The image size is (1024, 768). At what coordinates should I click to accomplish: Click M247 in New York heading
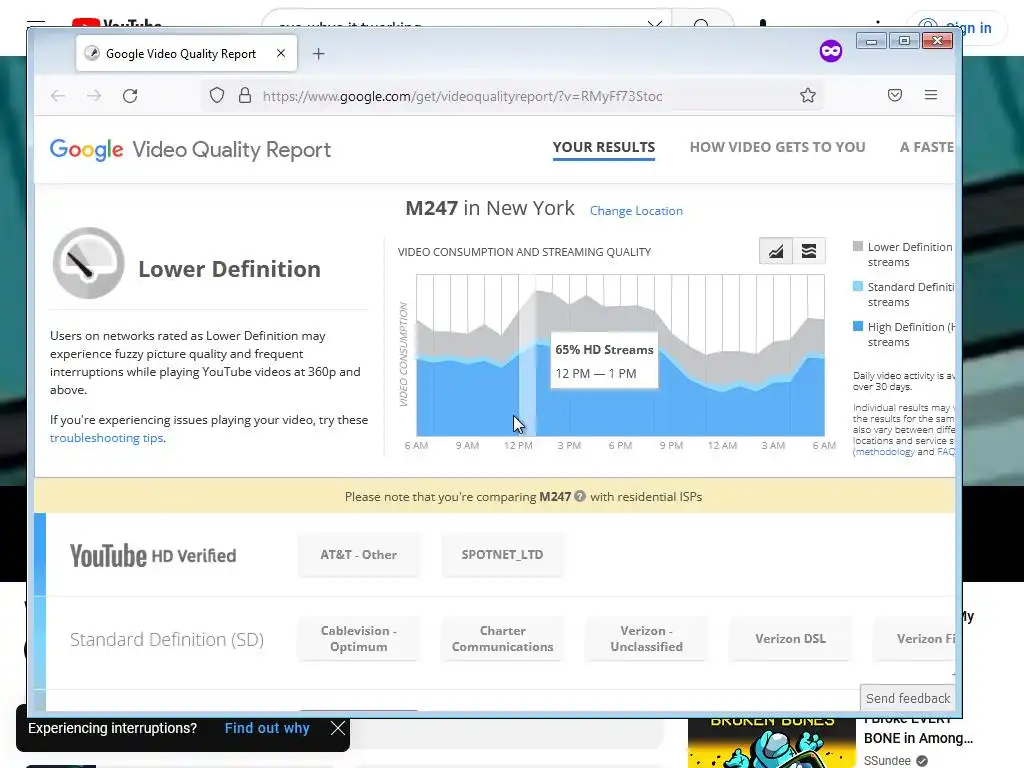click(490, 208)
